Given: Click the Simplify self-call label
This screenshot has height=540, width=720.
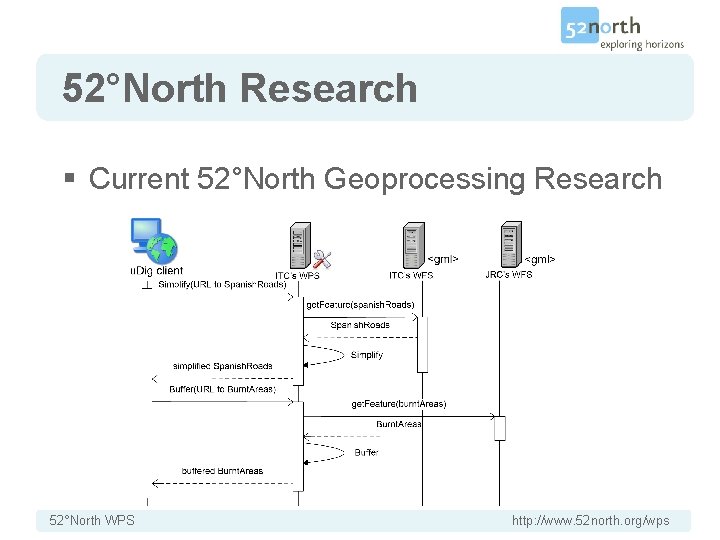Looking at the screenshot, I should (x=366, y=355).
